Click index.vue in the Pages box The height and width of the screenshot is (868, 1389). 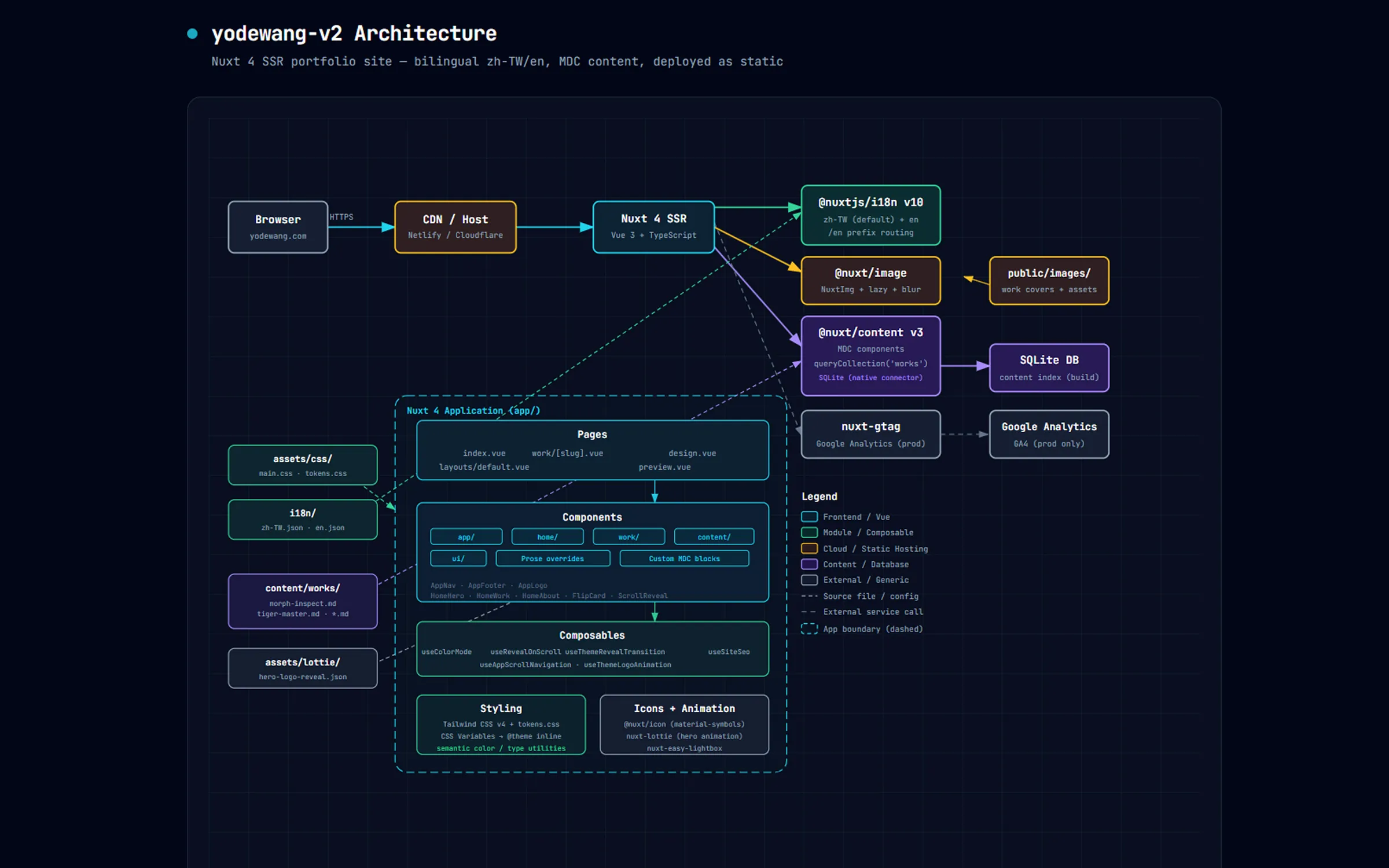tap(484, 453)
